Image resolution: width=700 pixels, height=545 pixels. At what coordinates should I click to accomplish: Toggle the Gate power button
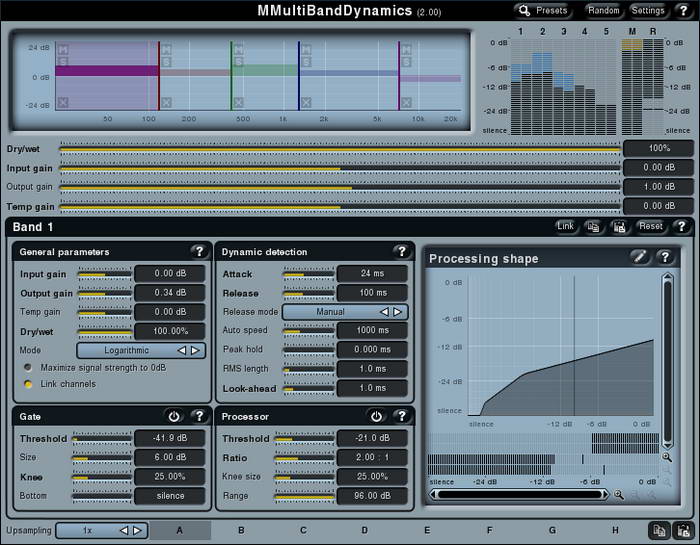click(x=173, y=416)
